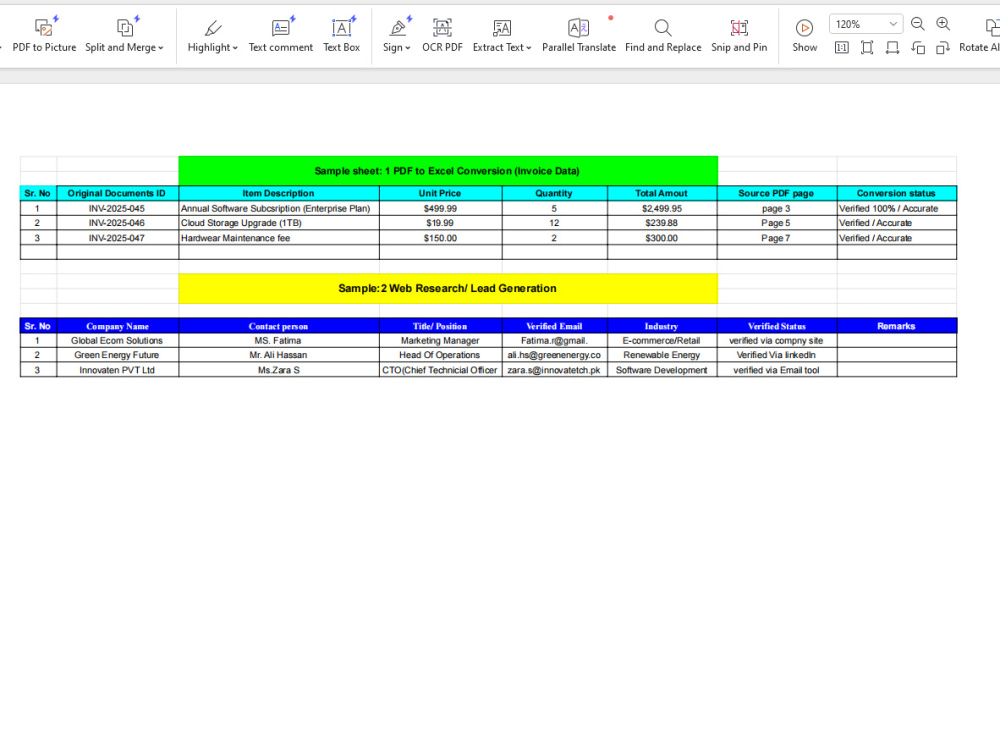The image size is (1000, 750).
Task: Rotate page clockwise
Action: 943,48
